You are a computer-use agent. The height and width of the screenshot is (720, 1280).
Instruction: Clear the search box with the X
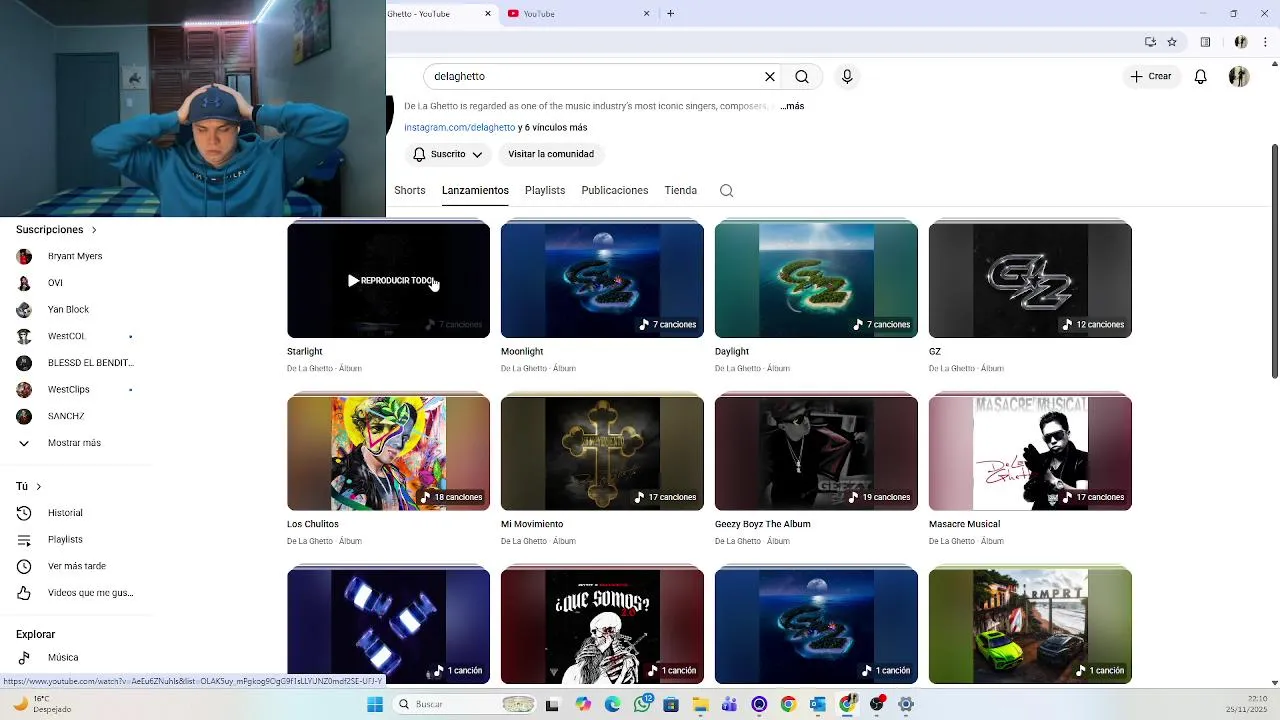coord(770,76)
